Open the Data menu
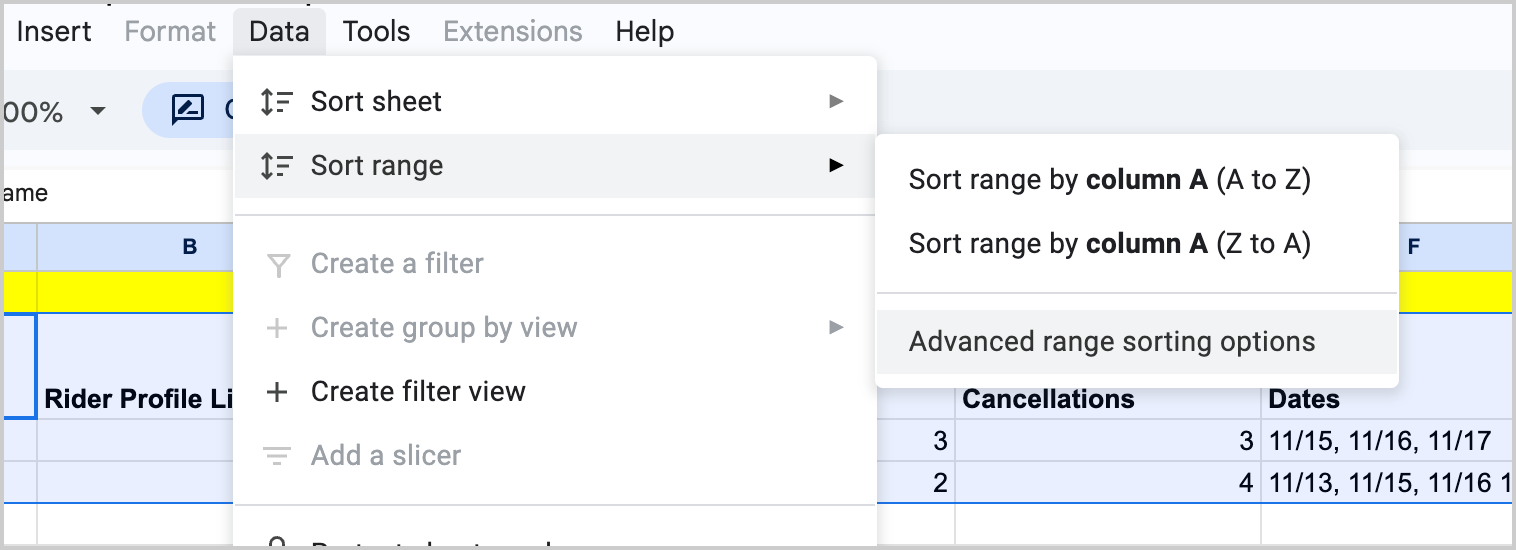 279,32
